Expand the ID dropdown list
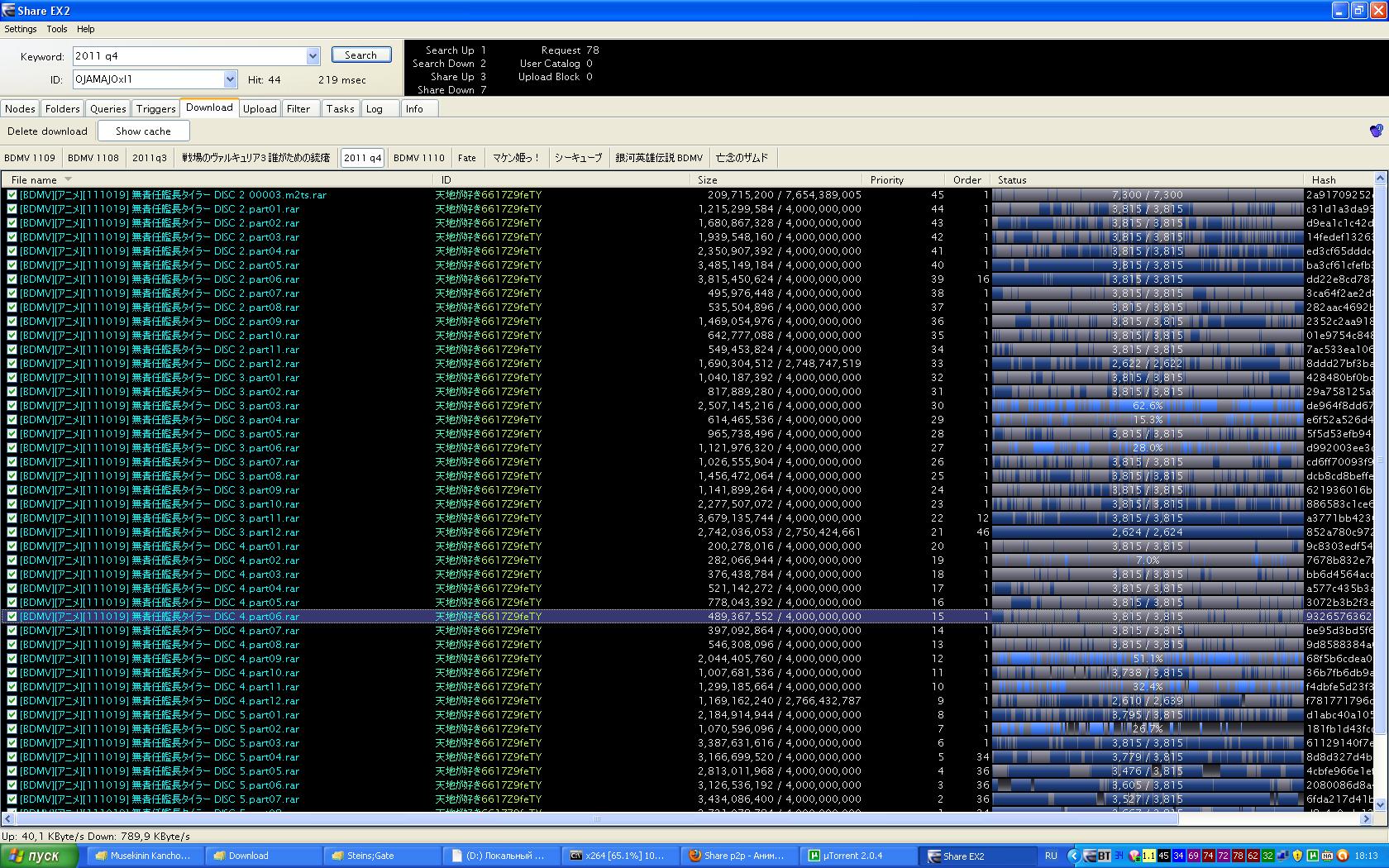The image size is (1389, 868). [230, 79]
